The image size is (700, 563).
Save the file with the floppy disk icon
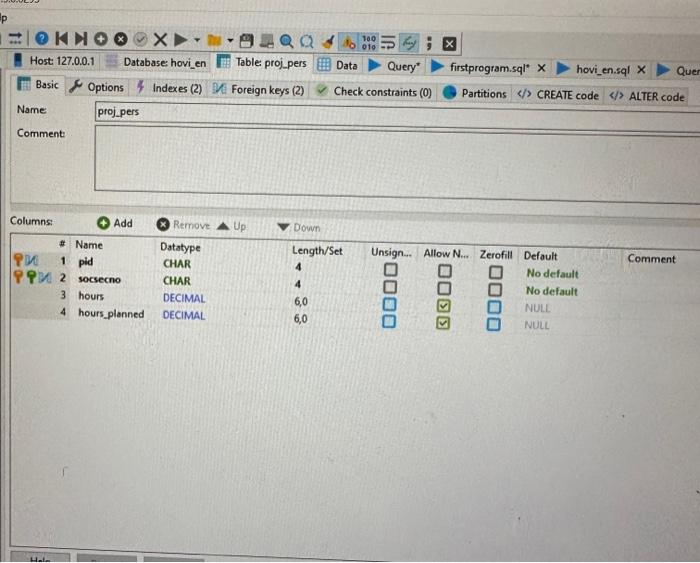coord(246,41)
